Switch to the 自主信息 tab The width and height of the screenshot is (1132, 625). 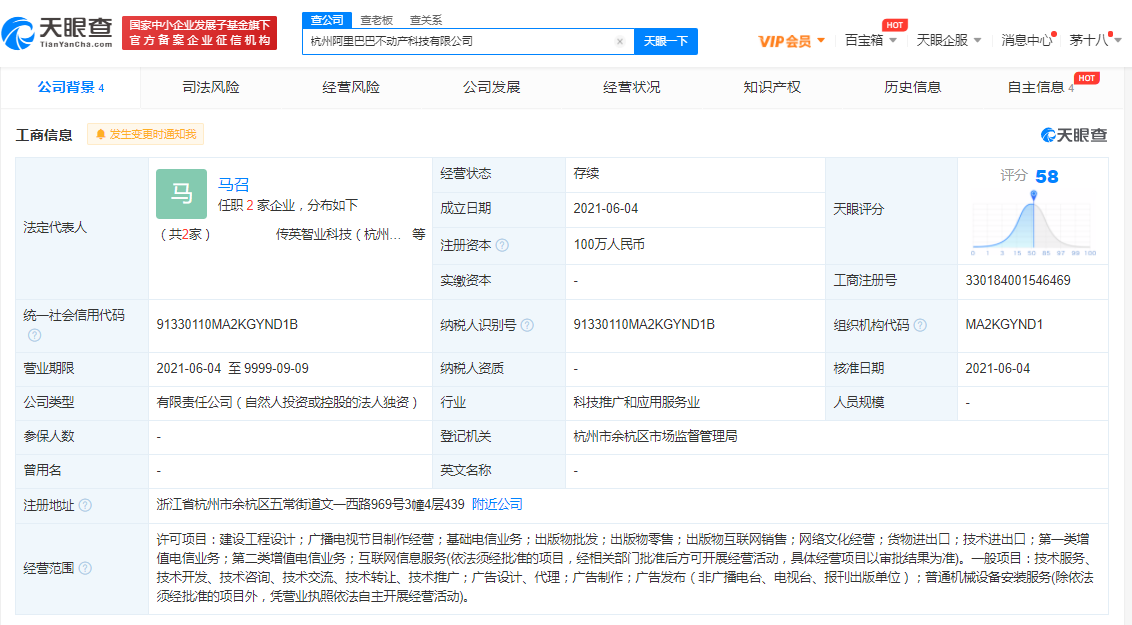coord(1041,87)
